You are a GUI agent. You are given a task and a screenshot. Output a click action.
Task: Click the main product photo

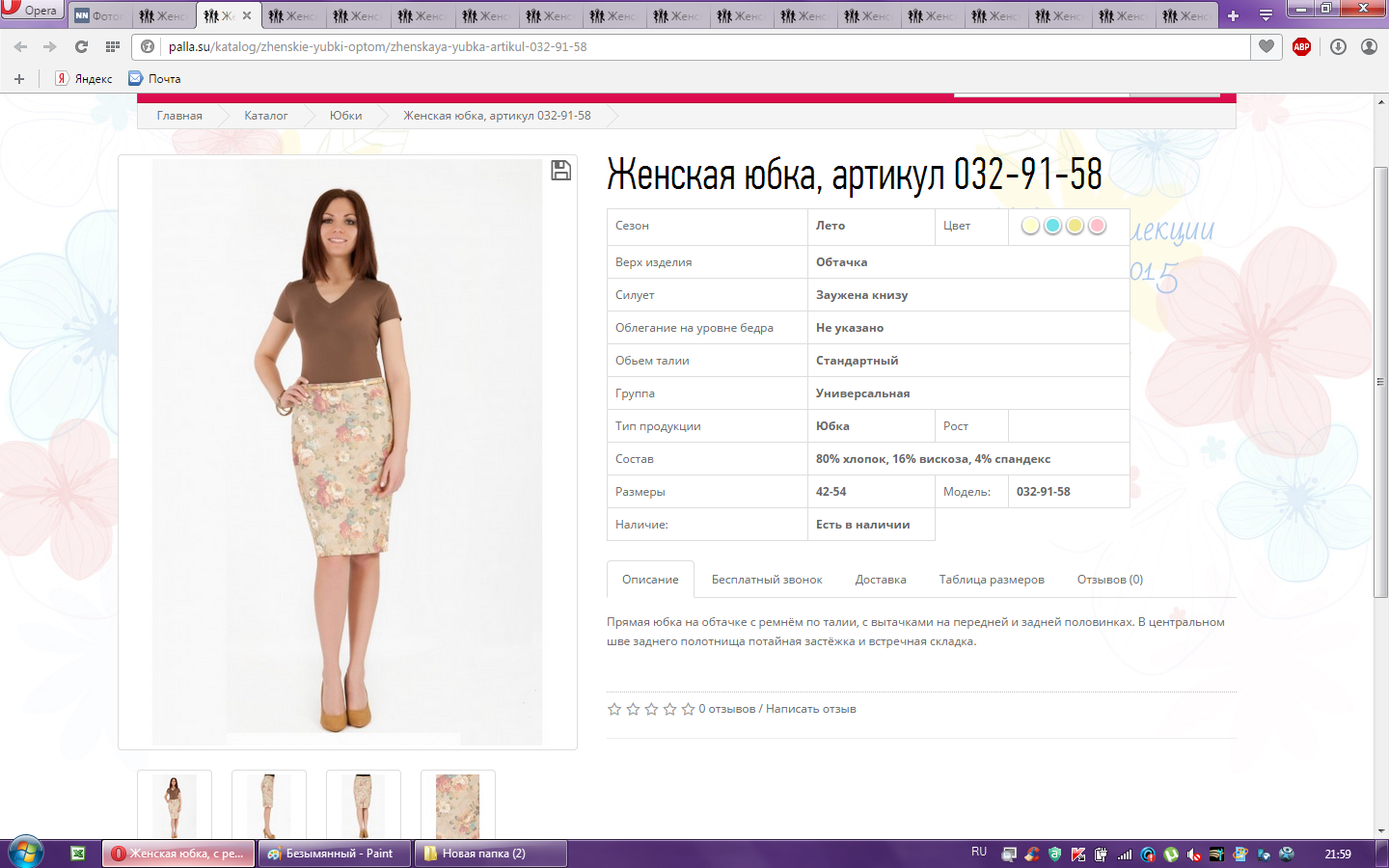tap(347, 452)
